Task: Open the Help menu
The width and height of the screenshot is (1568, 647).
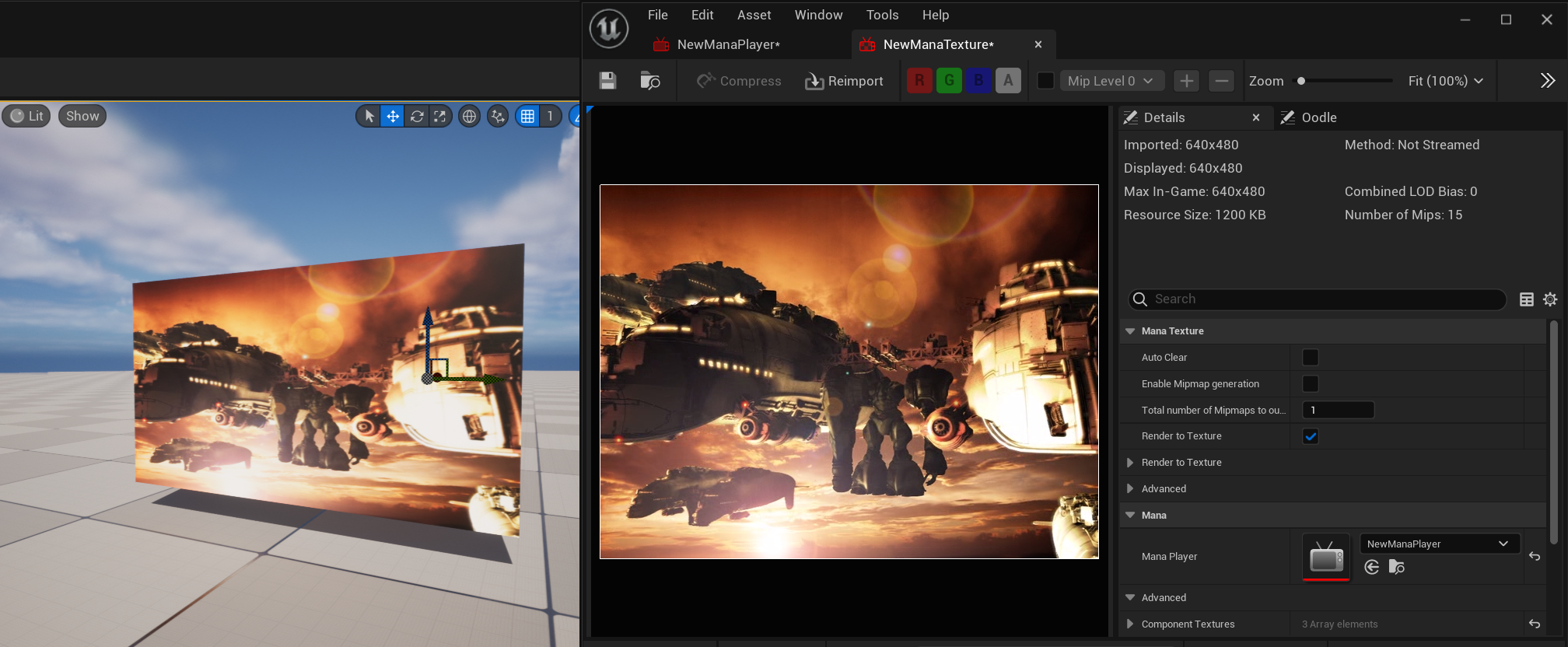Action: click(x=935, y=15)
